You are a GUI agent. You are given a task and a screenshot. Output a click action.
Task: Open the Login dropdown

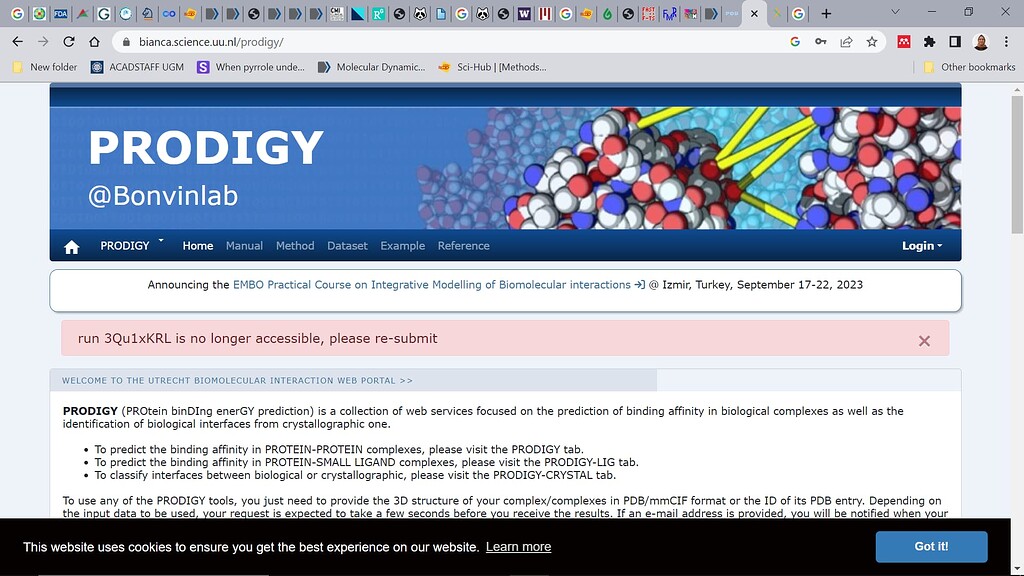(920, 245)
